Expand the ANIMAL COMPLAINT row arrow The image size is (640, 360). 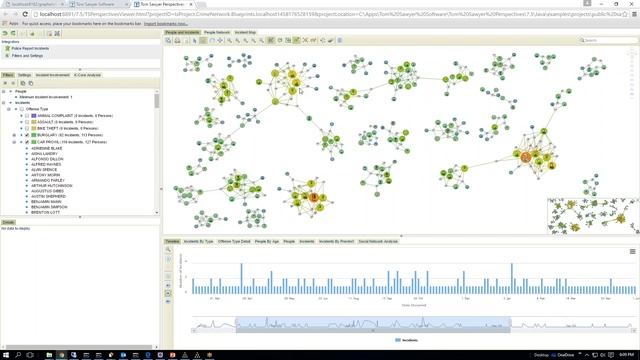(22, 116)
